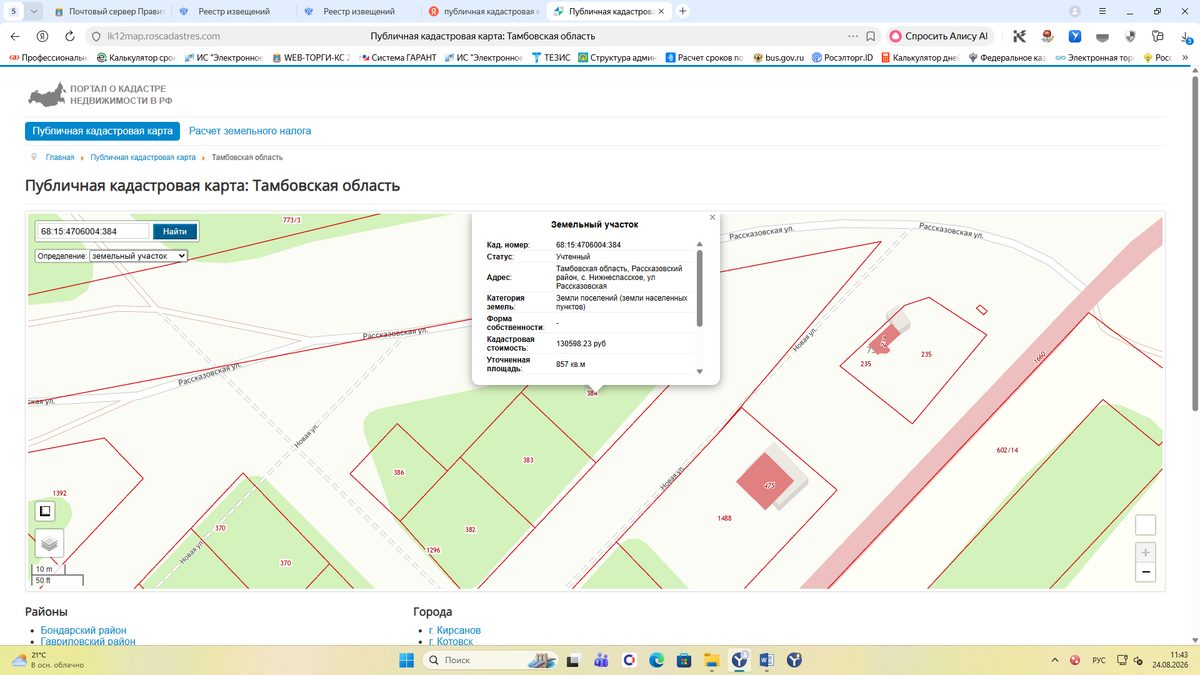Open the map layers stack icon
1200x675 pixels.
click(x=49, y=544)
